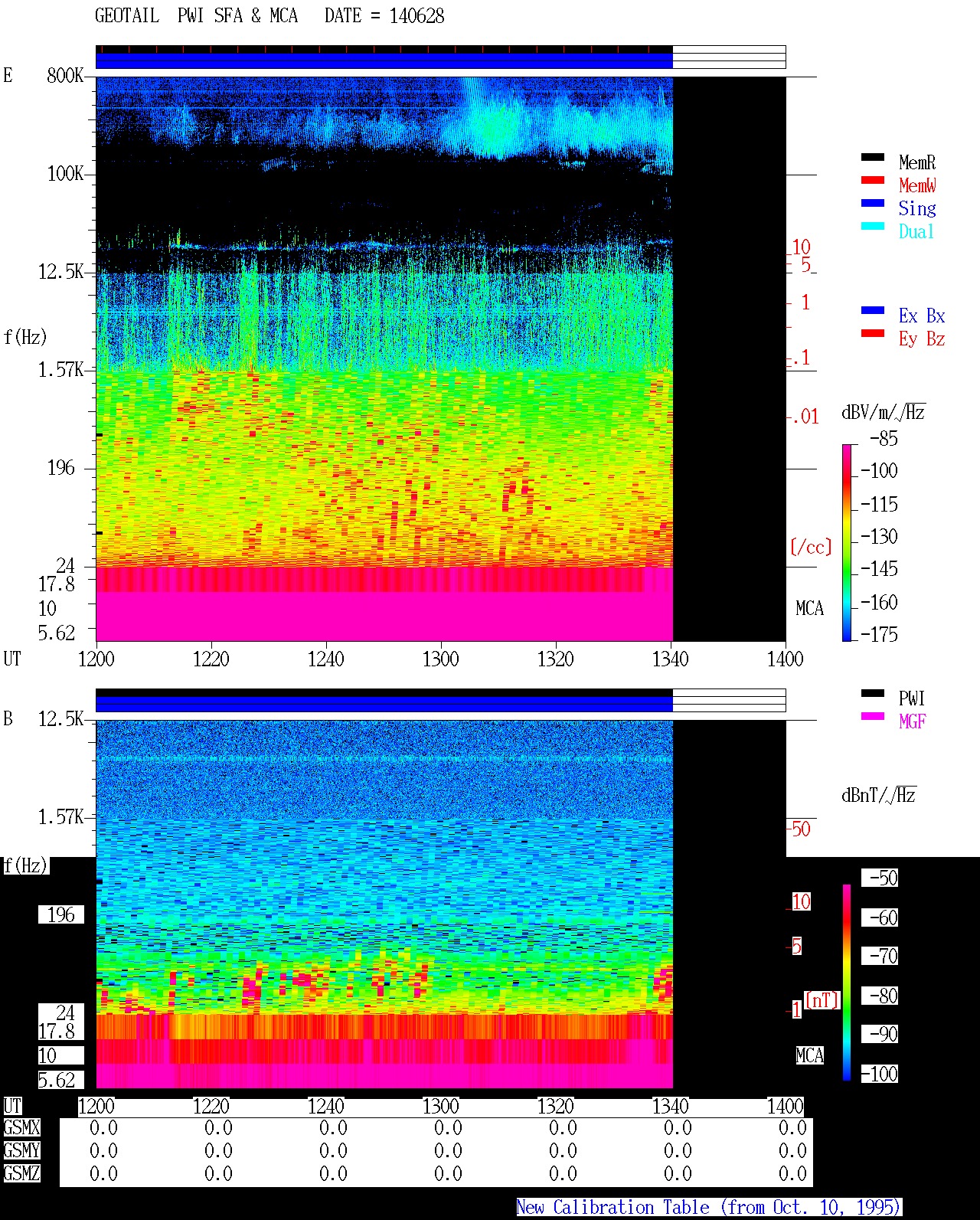The height and width of the screenshot is (1220, 980).
Task: Select the red [/cc] density unit label
Action: [811, 547]
